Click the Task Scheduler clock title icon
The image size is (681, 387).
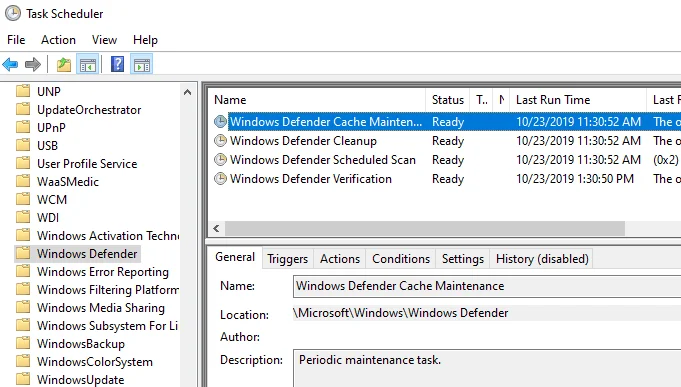point(13,13)
